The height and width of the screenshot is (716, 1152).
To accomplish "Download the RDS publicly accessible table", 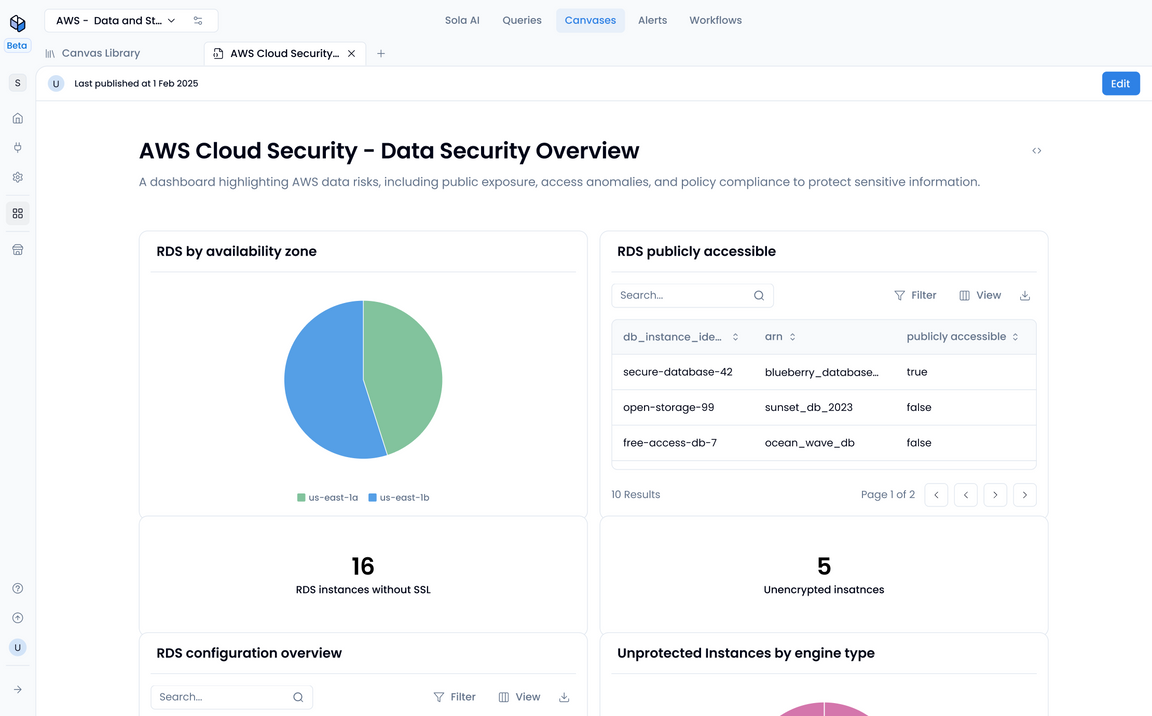I will (1025, 295).
